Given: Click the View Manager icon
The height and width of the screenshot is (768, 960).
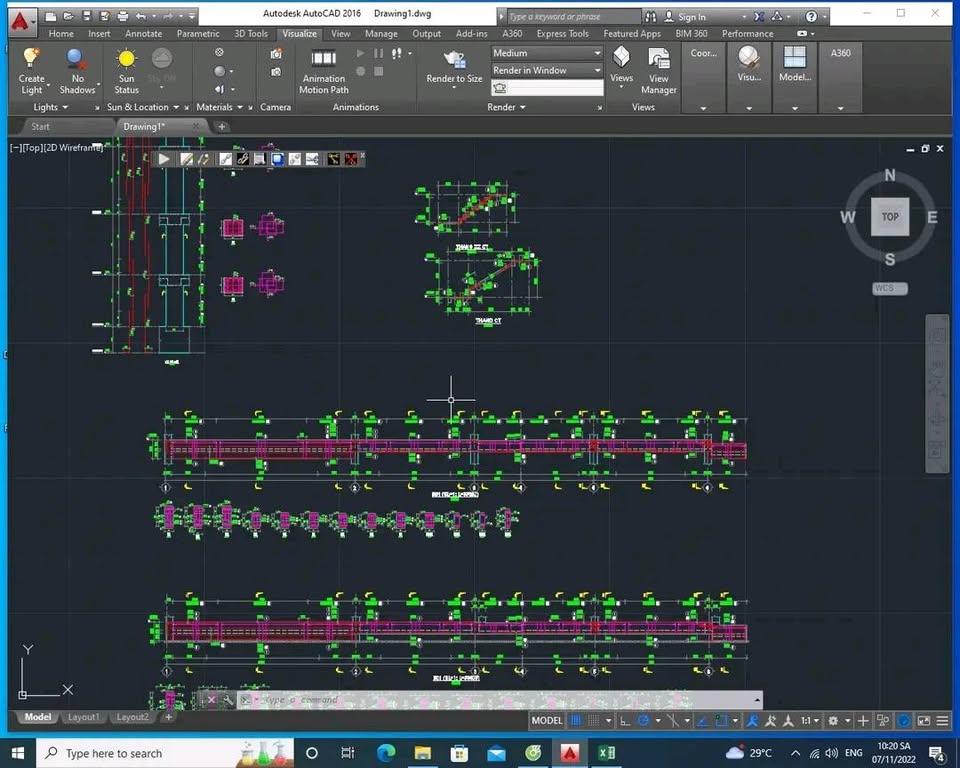Looking at the screenshot, I should [659, 58].
